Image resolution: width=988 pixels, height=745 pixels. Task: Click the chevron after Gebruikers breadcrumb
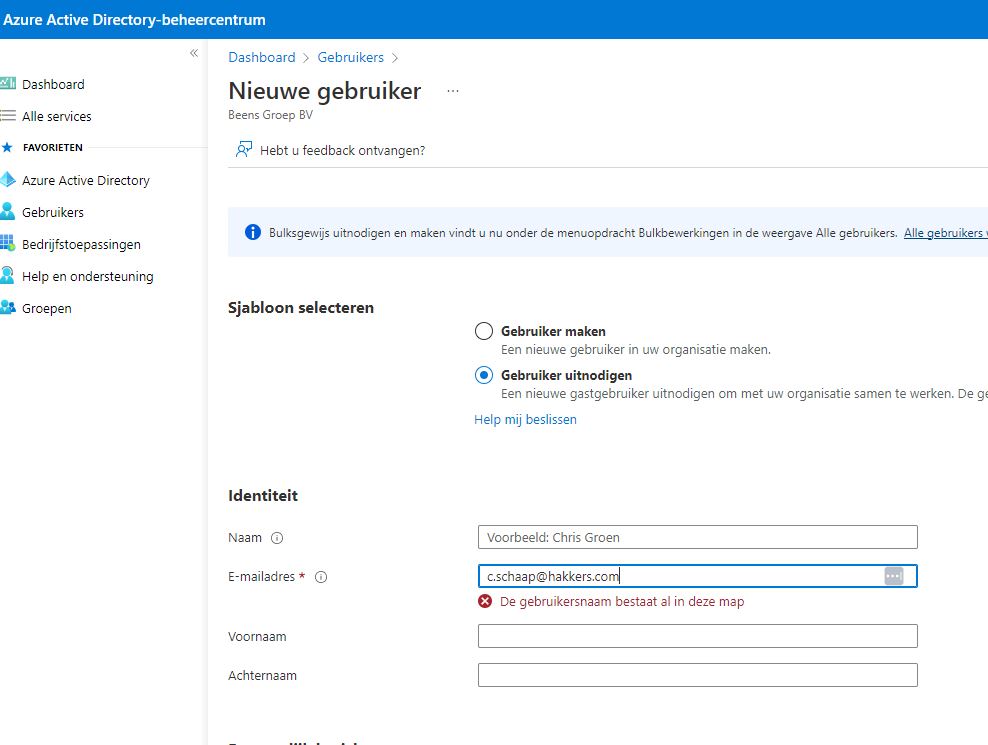point(395,58)
